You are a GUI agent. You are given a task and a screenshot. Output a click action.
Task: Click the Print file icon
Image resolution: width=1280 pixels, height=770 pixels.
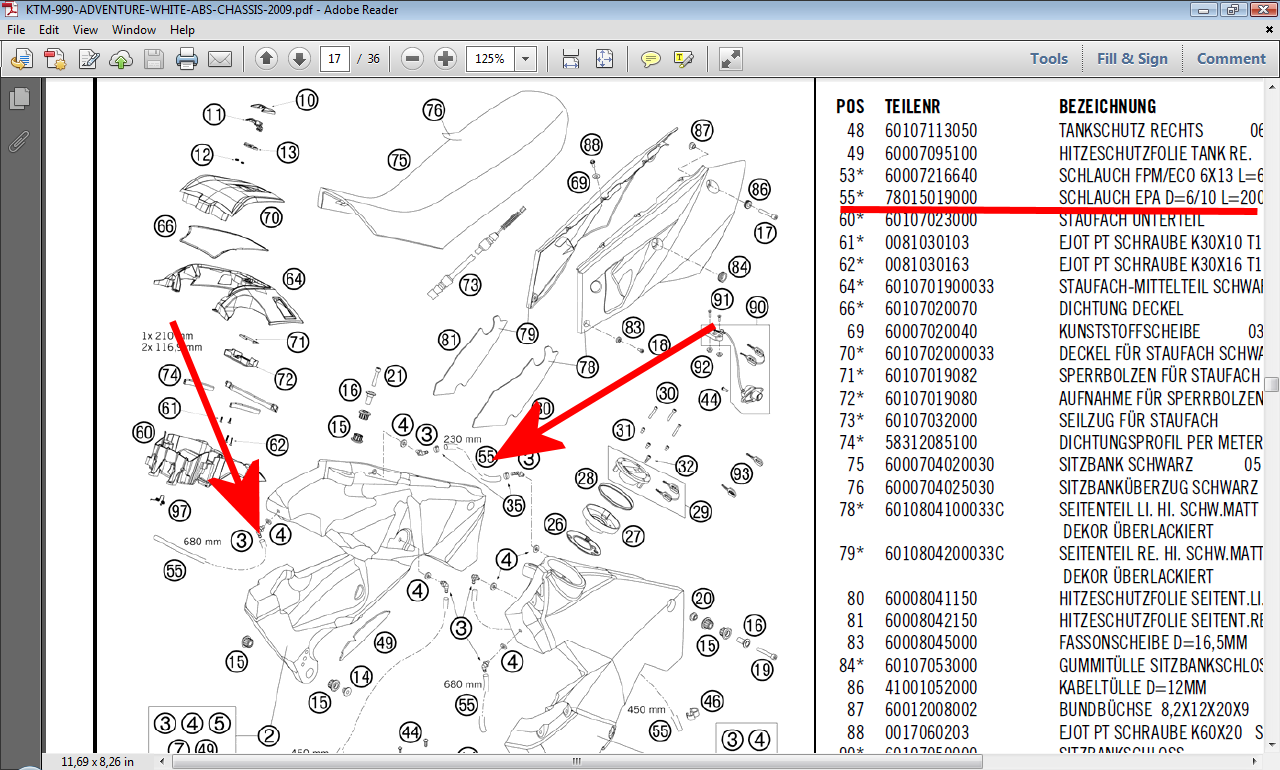coord(187,59)
